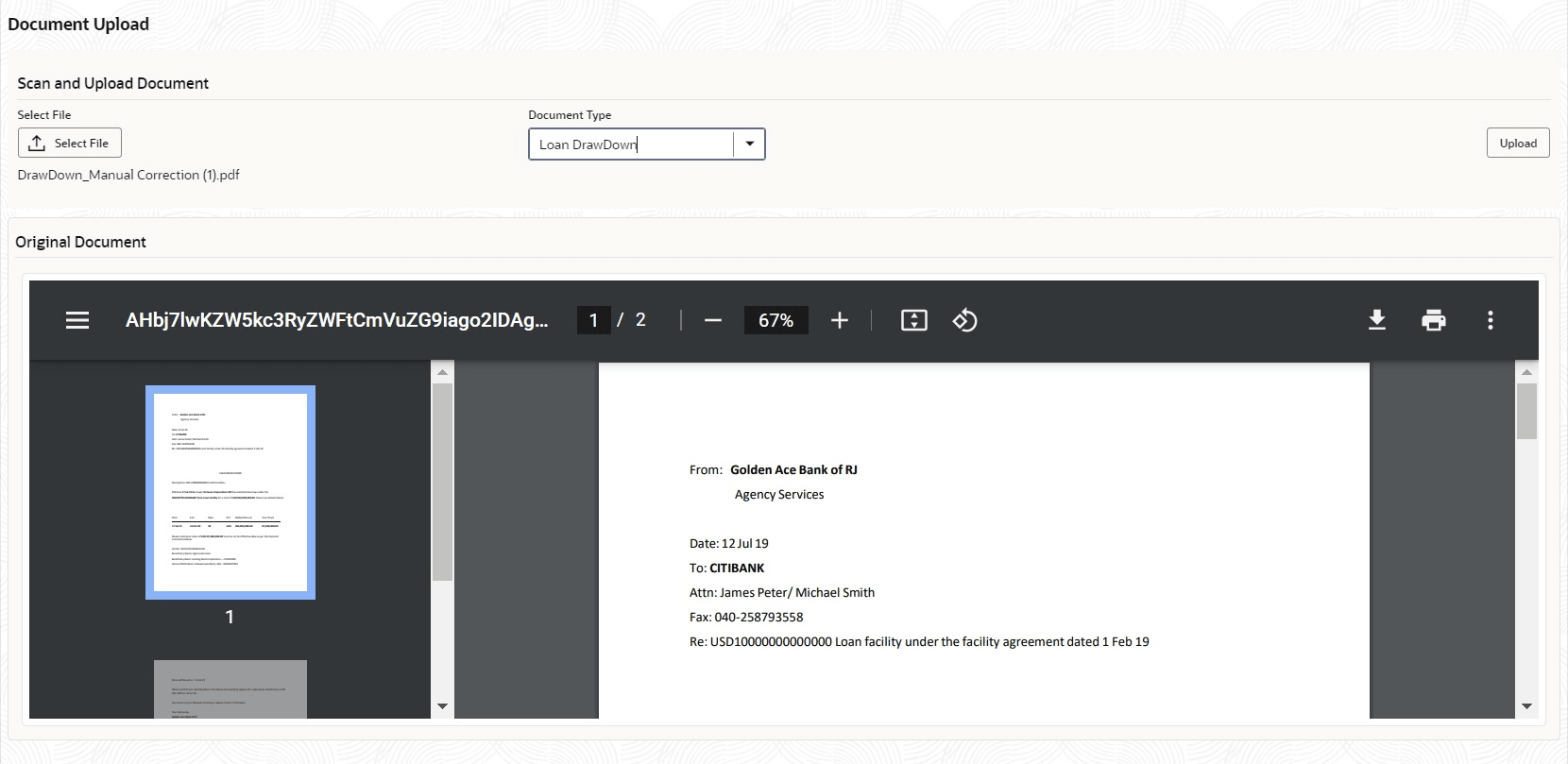Click the Fax: 040-258793558 line
The height and width of the screenshot is (764, 1568).
tap(746, 617)
